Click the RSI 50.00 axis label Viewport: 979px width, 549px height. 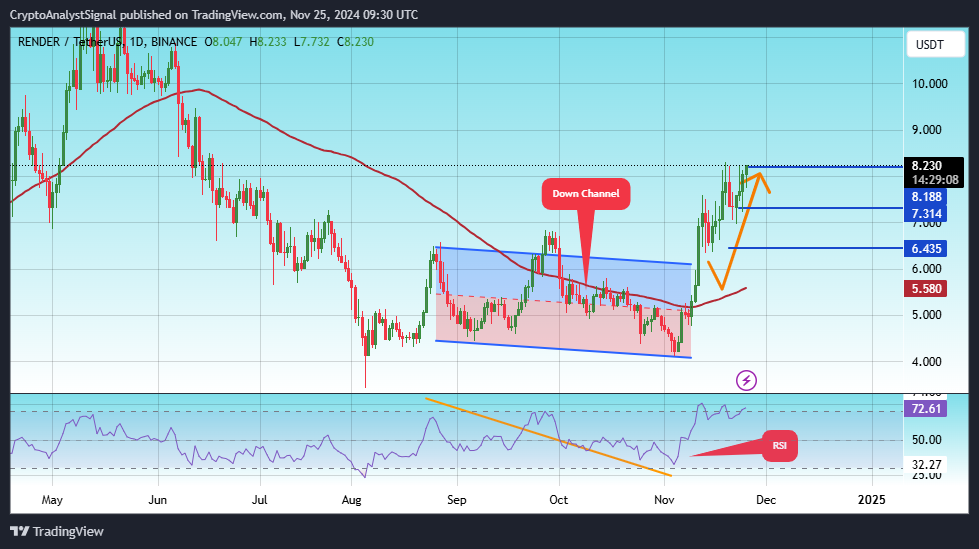pos(927,440)
